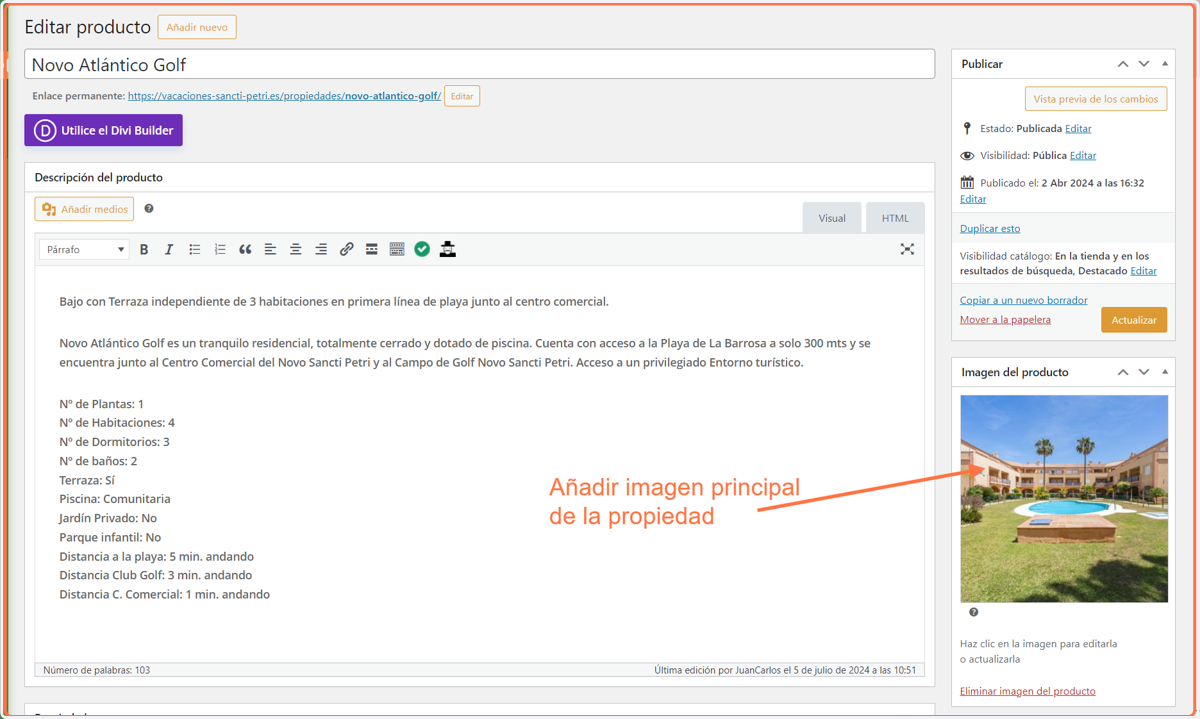Open the novo-atlantico-golf permalink URL
The image size is (1200, 719).
click(x=284, y=96)
